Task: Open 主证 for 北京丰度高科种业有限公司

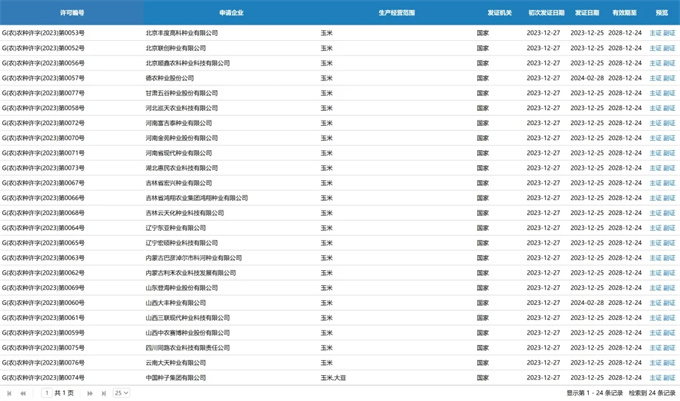Action: (x=655, y=33)
